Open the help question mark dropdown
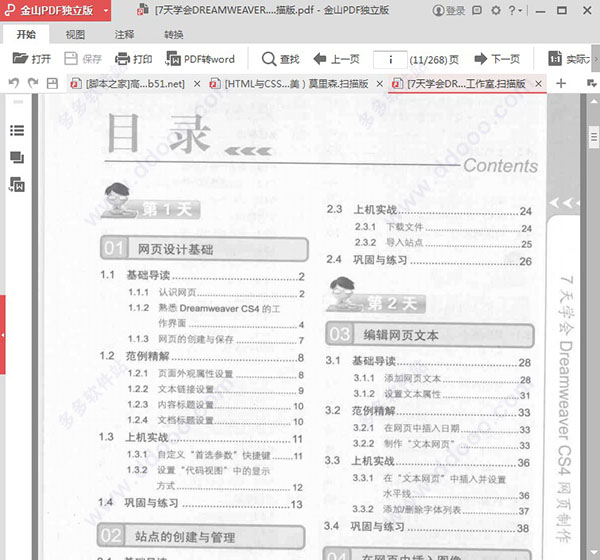 click(x=515, y=10)
